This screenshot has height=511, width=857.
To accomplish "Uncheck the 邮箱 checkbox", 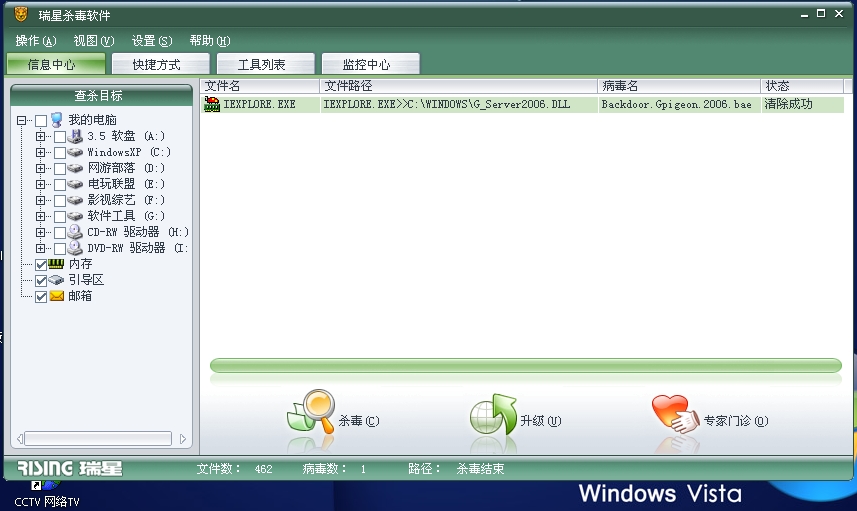I will (x=41, y=297).
